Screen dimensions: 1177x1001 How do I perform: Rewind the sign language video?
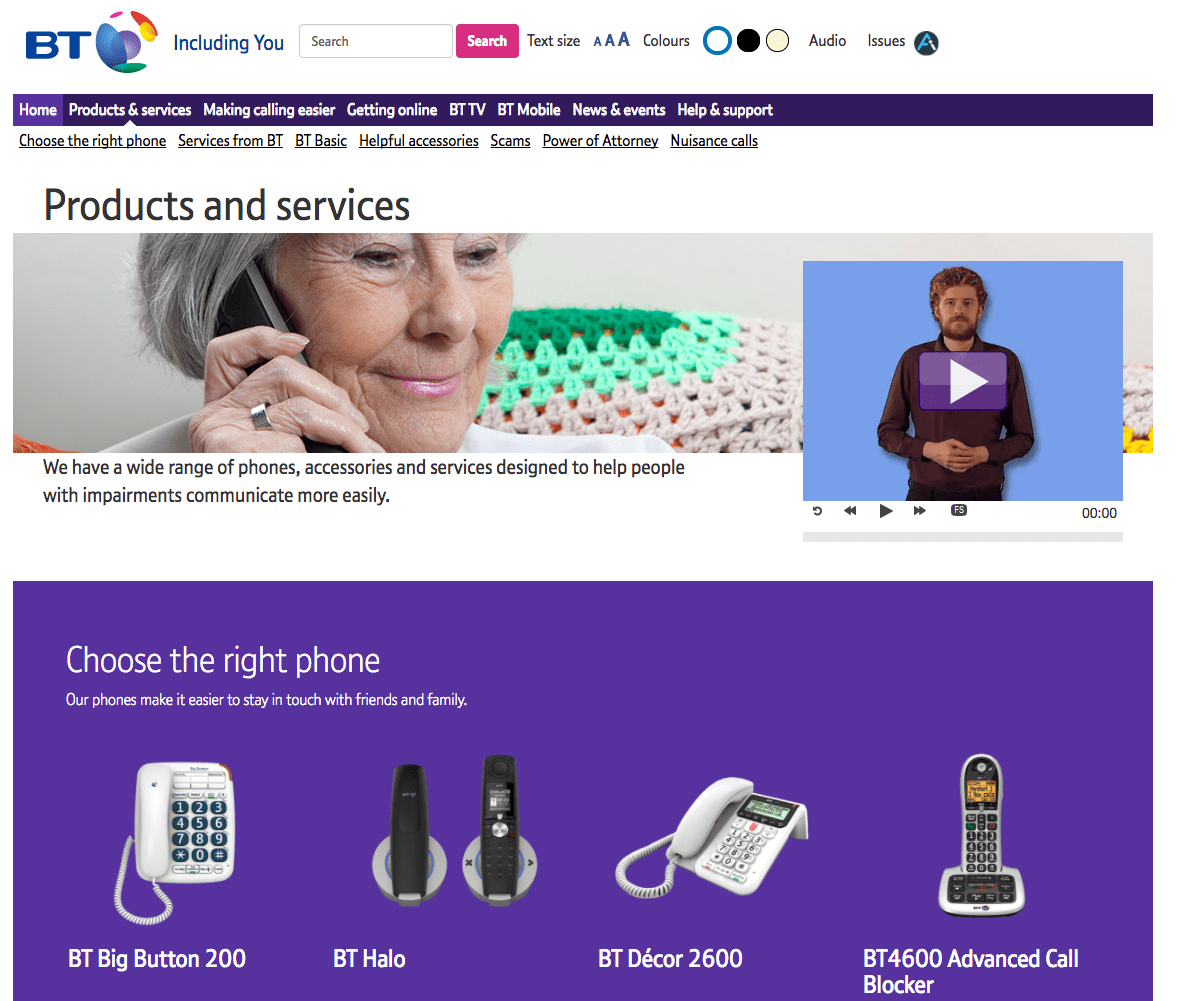point(850,511)
